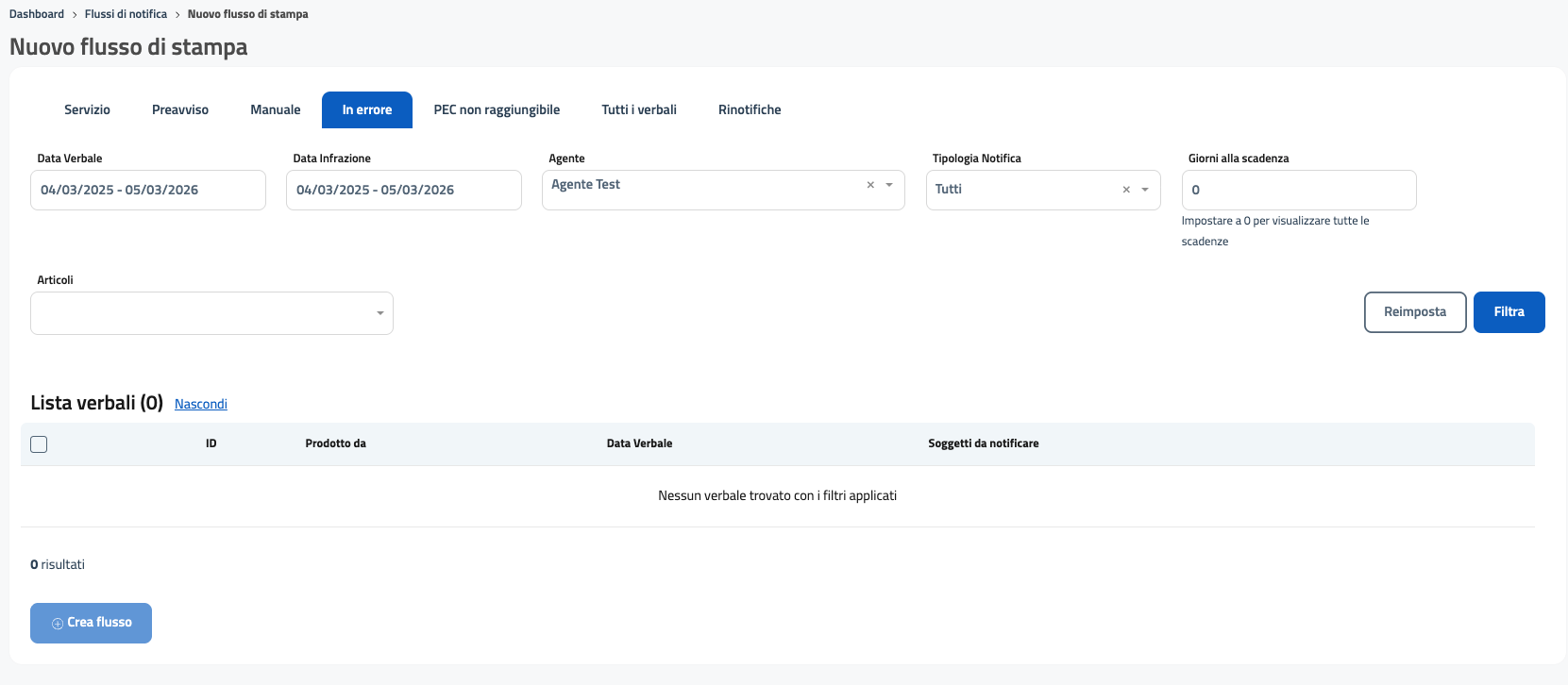The height and width of the screenshot is (685, 1568).
Task: Clear the Agente Test selection
Action: click(870, 185)
